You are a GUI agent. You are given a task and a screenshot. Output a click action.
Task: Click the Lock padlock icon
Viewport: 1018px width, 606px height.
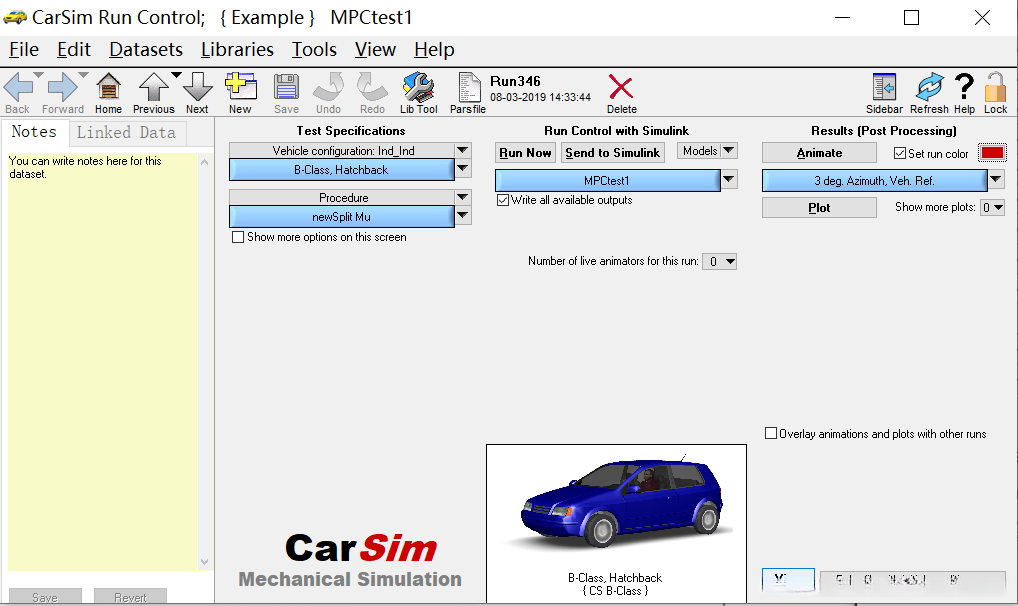(x=995, y=88)
